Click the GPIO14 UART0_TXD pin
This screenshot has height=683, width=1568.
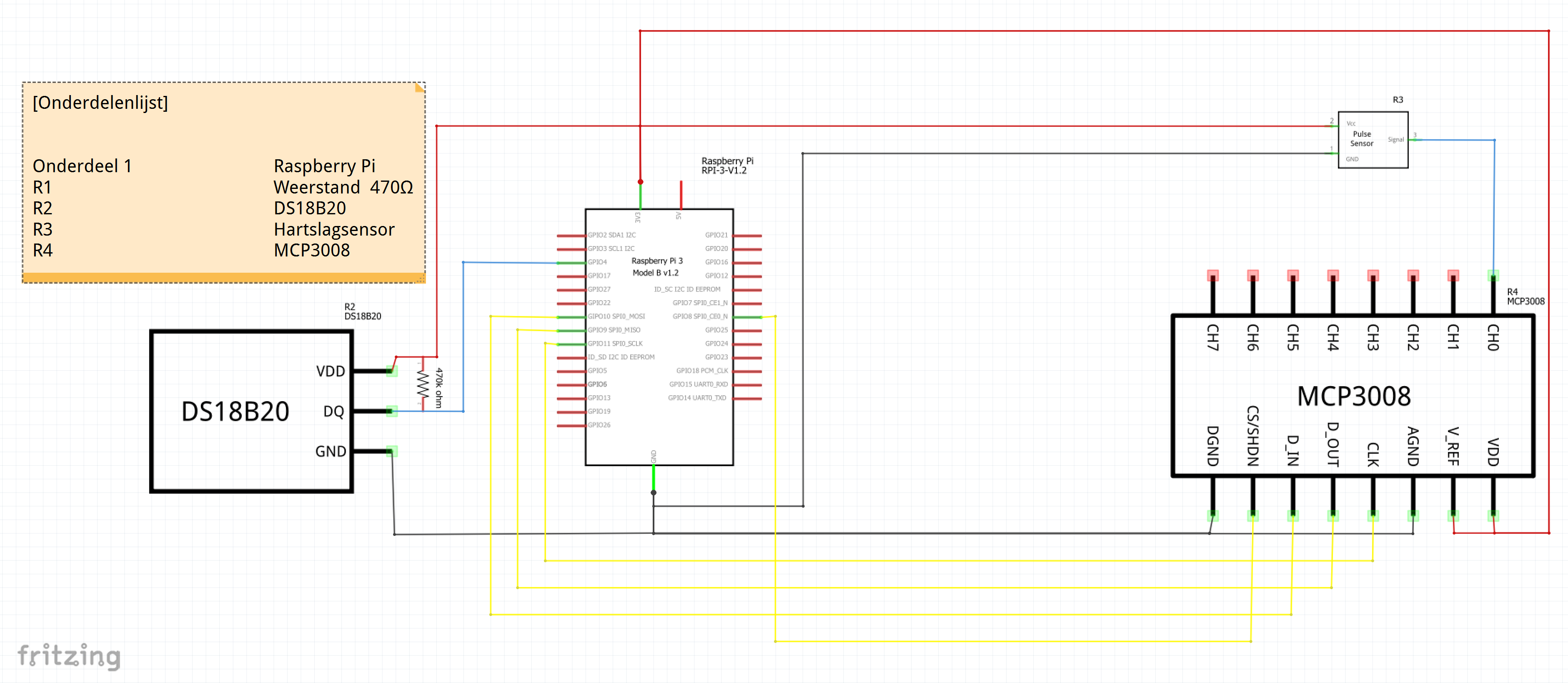coord(747,398)
